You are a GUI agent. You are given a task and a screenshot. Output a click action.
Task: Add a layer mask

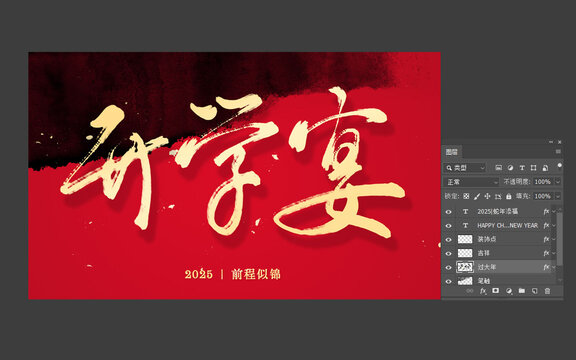[496, 291]
